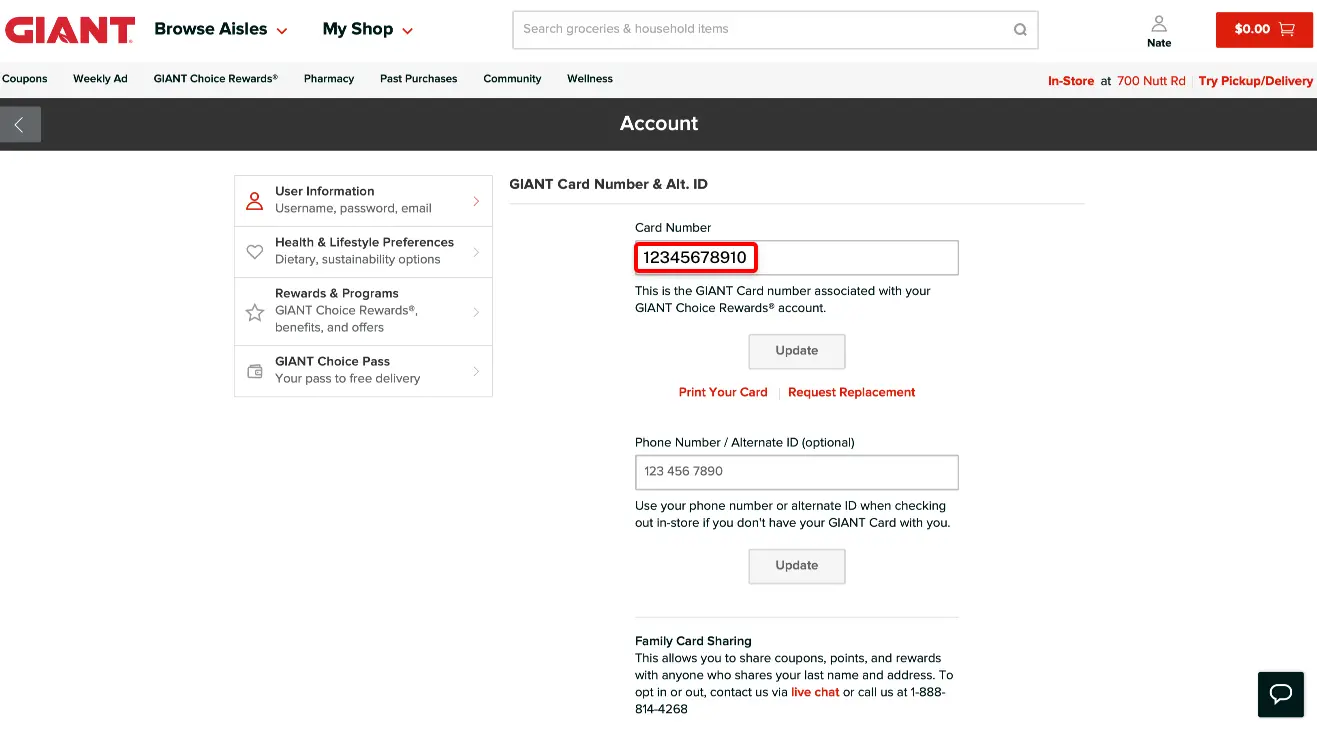Open Past Purchases menu item
The height and width of the screenshot is (740, 1317).
coord(418,79)
